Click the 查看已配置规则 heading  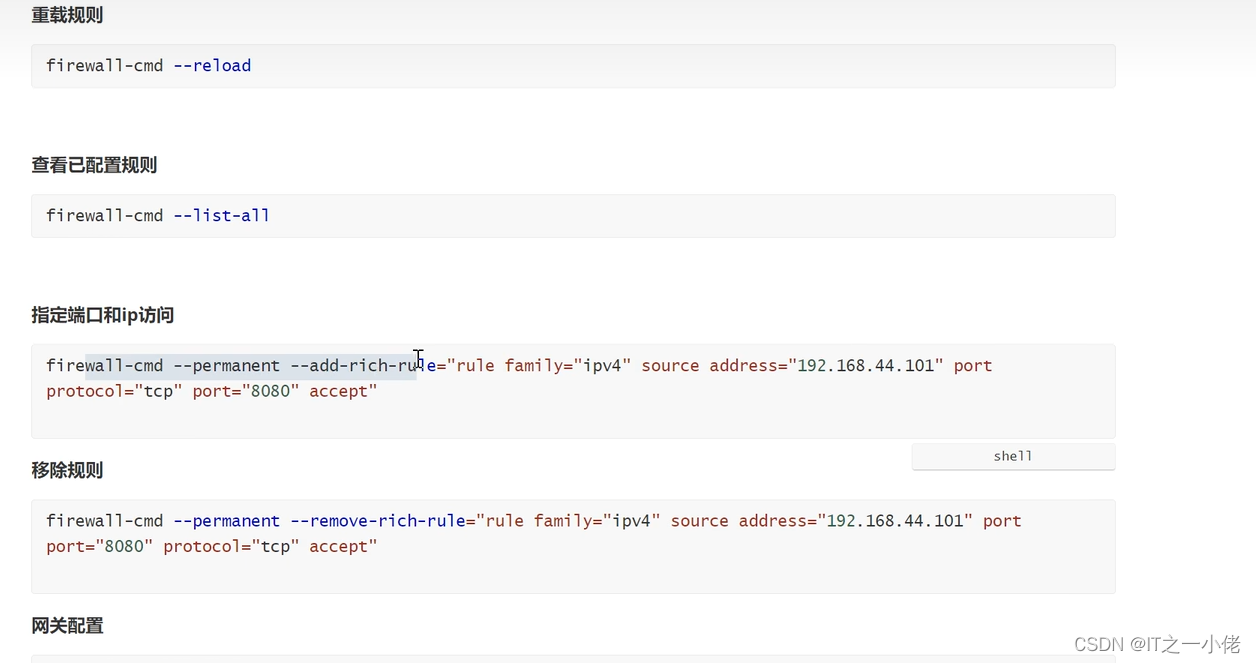click(x=94, y=166)
